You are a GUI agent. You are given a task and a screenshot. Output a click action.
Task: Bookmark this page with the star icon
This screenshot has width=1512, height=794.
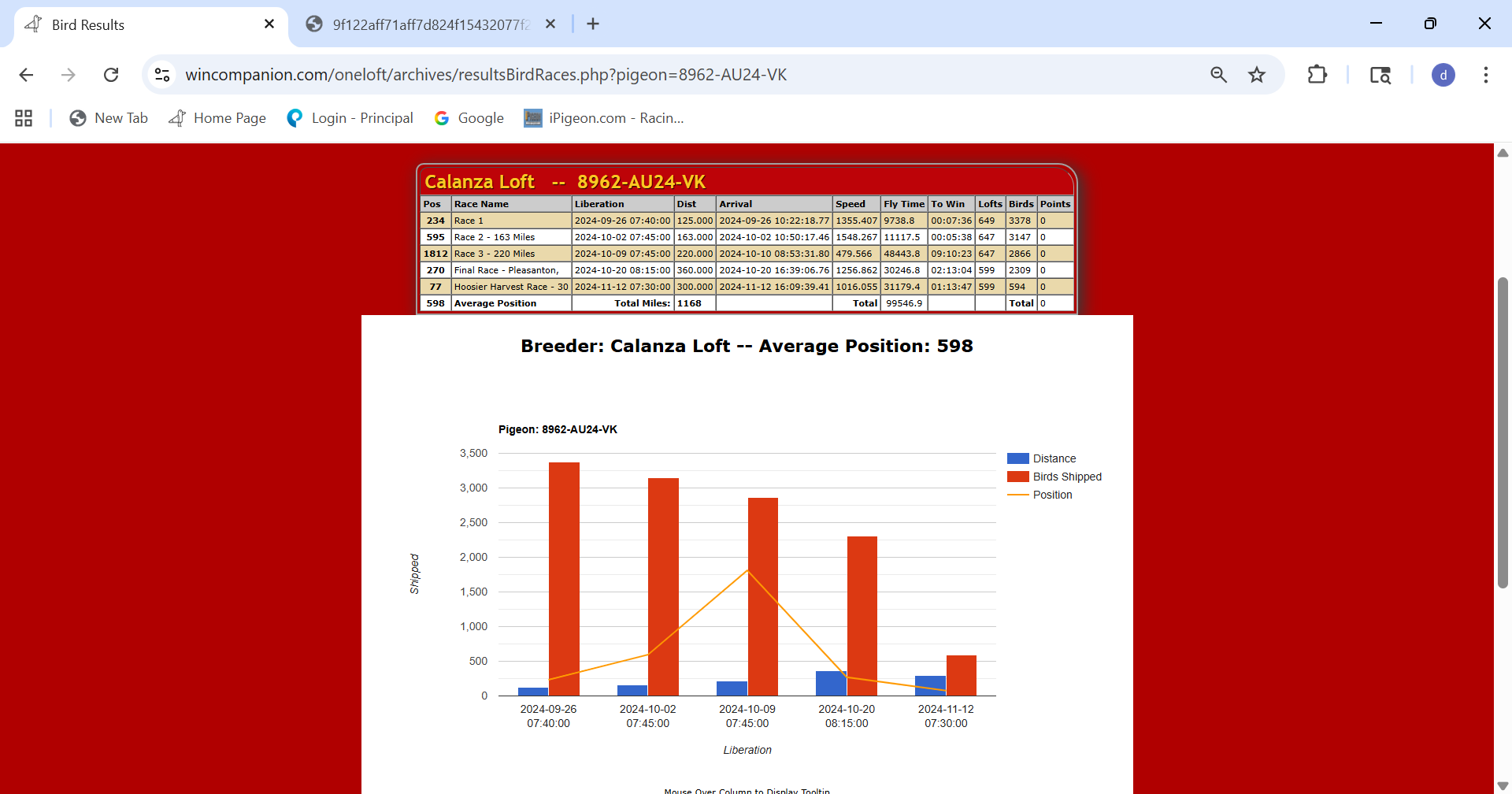[1257, 75]
